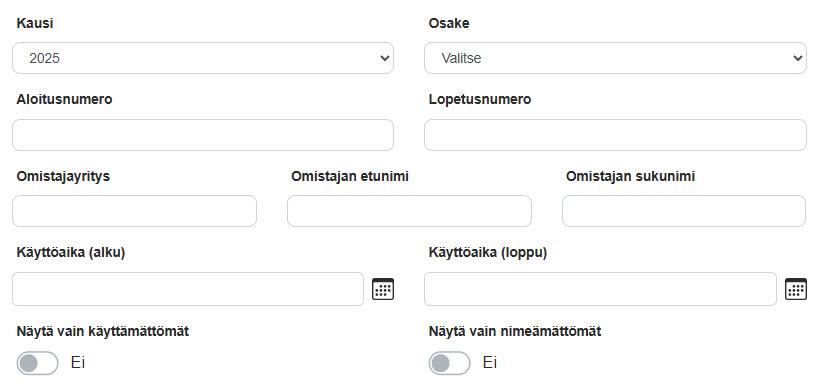Select the Omistajan sukunimi input
This screenshot has height=389, width=821.
(x=684, y=211)
